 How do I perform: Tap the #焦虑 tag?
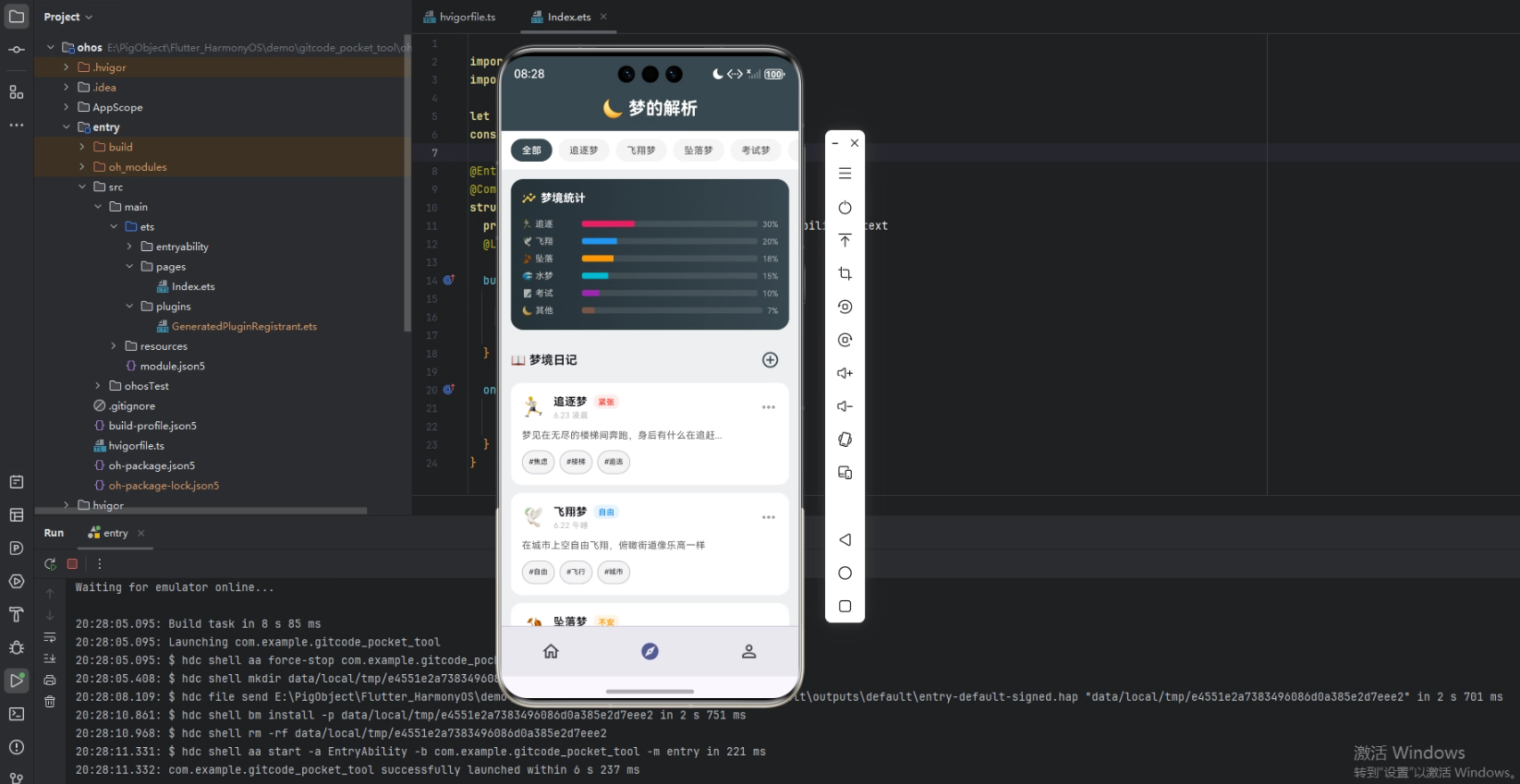click(538, 462)
